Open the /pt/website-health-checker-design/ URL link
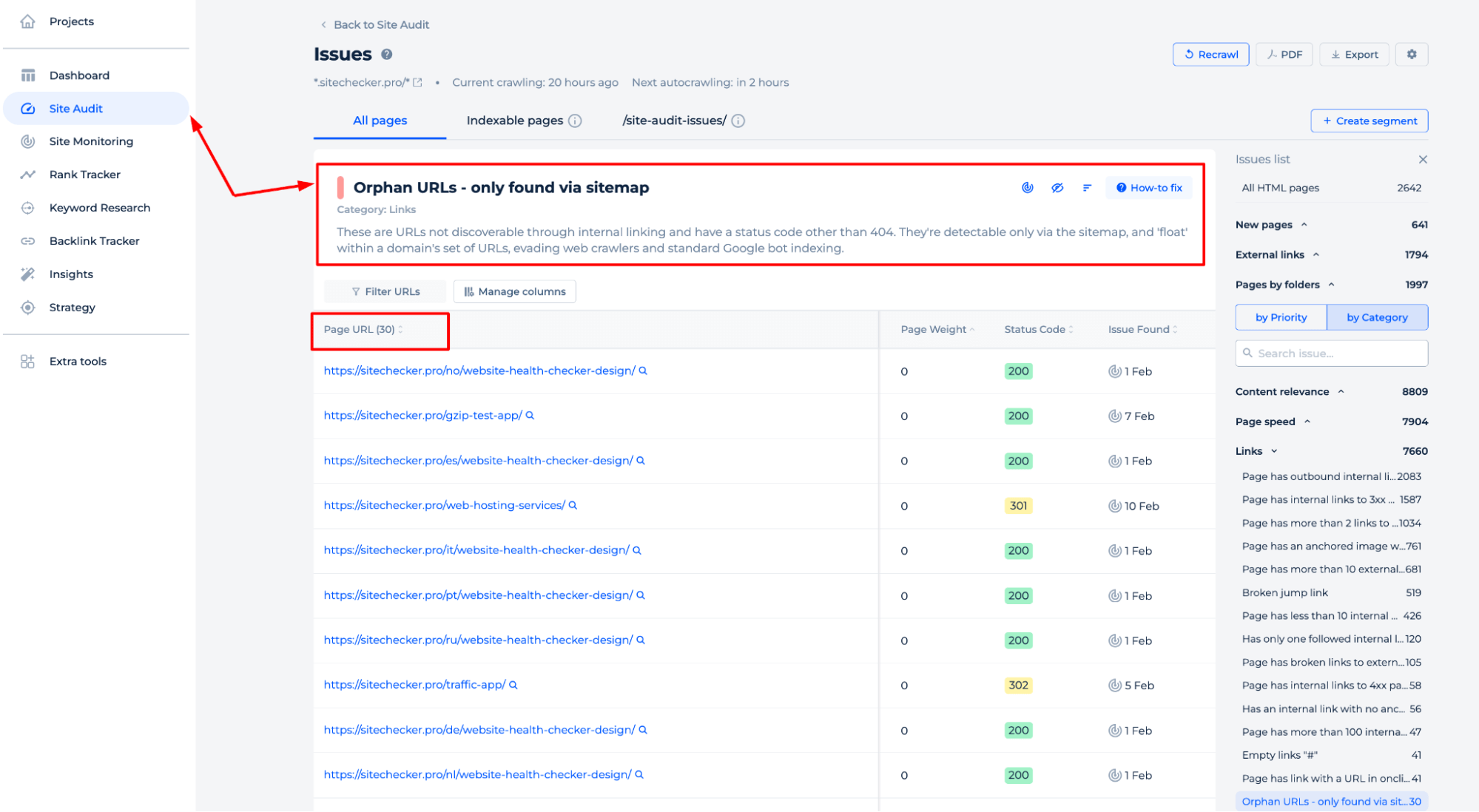The height and width of the screenshot is (812, 1479). pyautogui.click(x=478, y=595)
